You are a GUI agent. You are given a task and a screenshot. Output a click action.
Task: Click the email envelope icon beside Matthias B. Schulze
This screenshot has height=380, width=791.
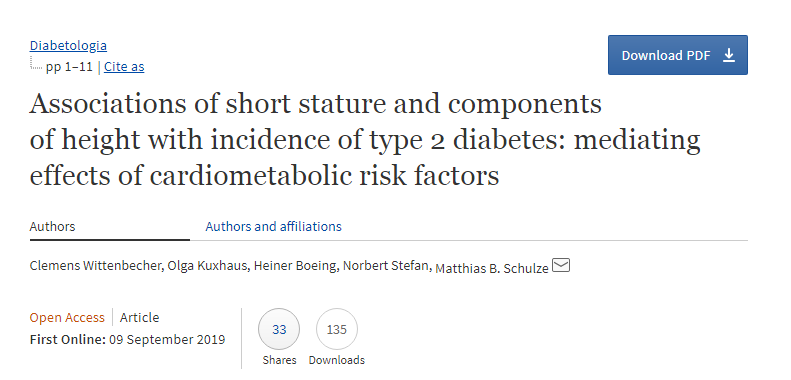tap(561, 265)
